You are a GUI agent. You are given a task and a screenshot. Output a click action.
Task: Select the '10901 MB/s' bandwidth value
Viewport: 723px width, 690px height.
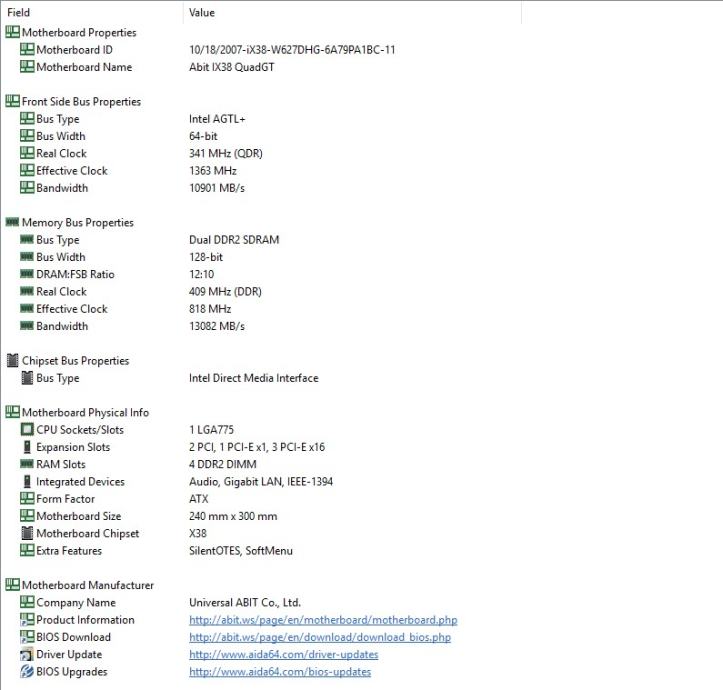[x=217, y=188]
